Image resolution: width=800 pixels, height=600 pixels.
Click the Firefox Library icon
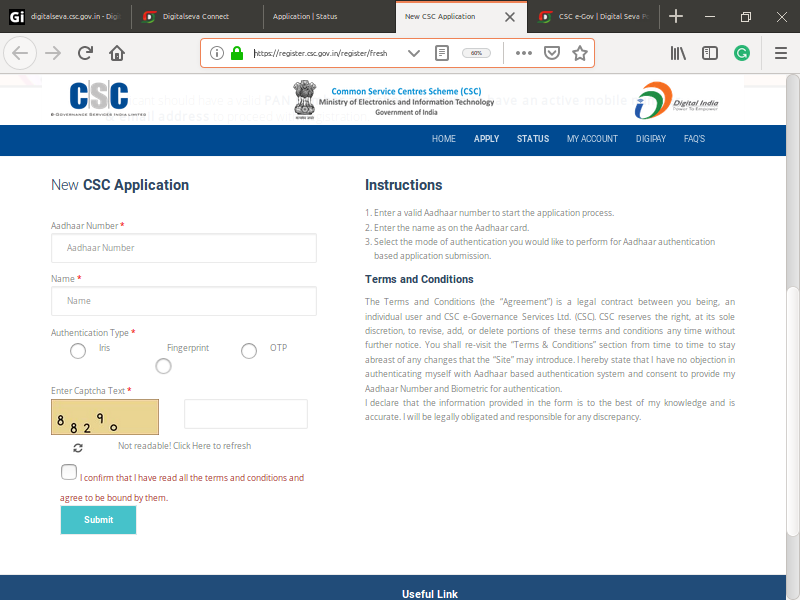(679, 53)
